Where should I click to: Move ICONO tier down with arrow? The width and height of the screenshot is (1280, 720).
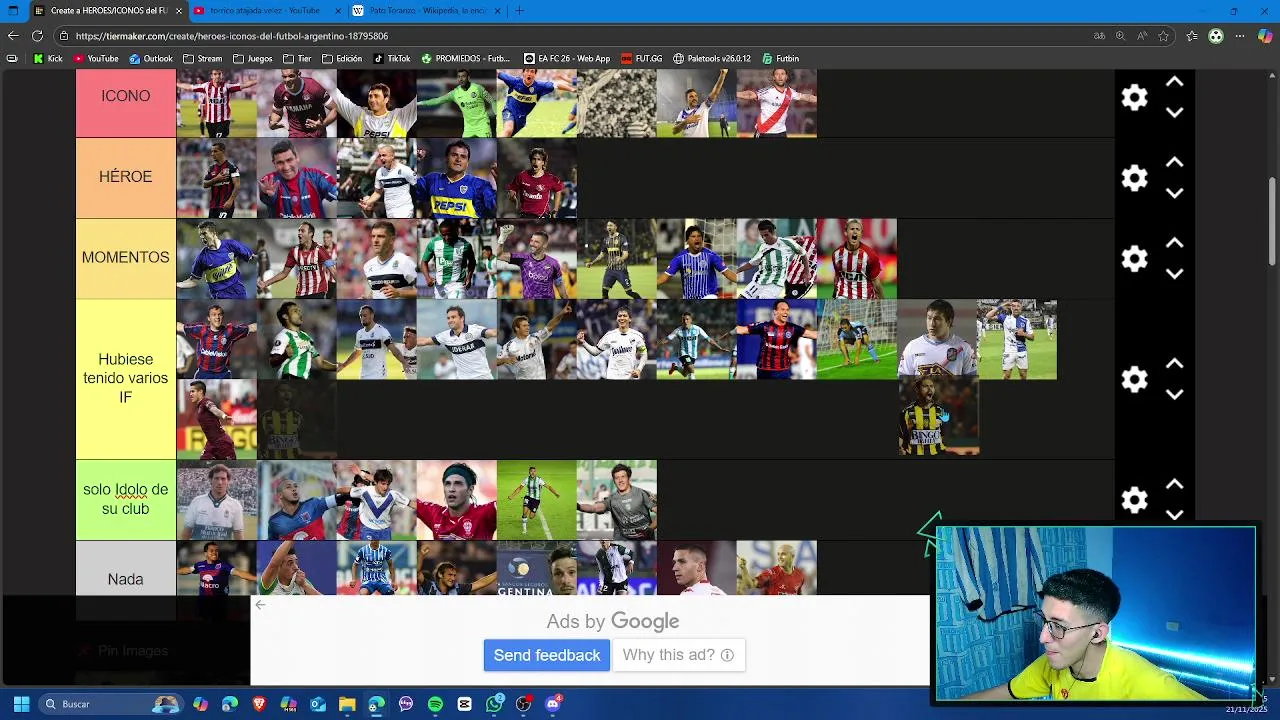[1175, 112]
